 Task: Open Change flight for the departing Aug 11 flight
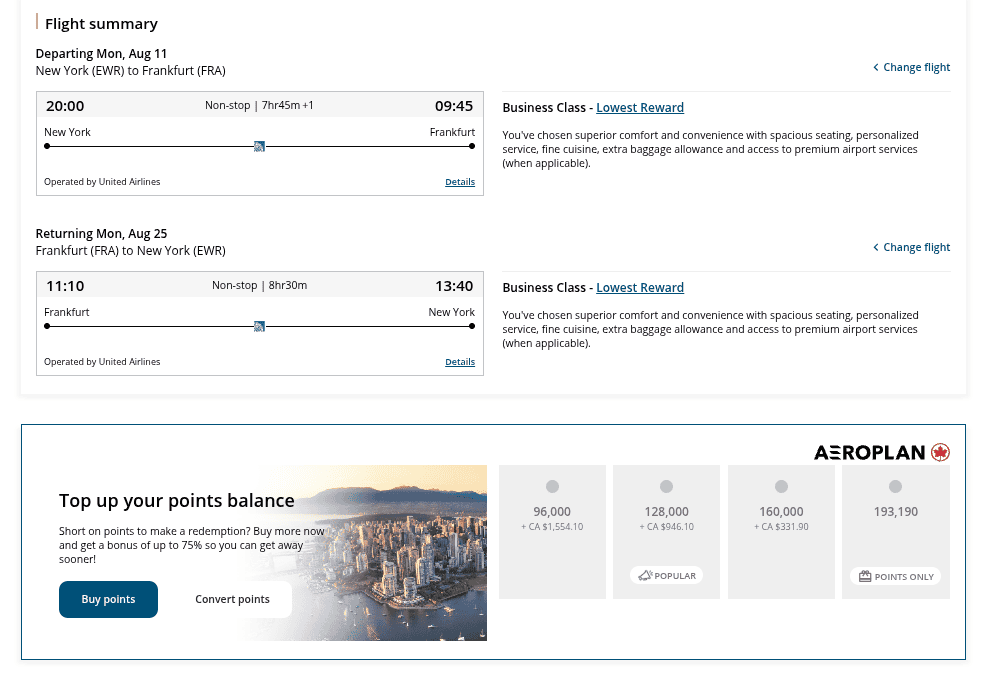point(911,67)
